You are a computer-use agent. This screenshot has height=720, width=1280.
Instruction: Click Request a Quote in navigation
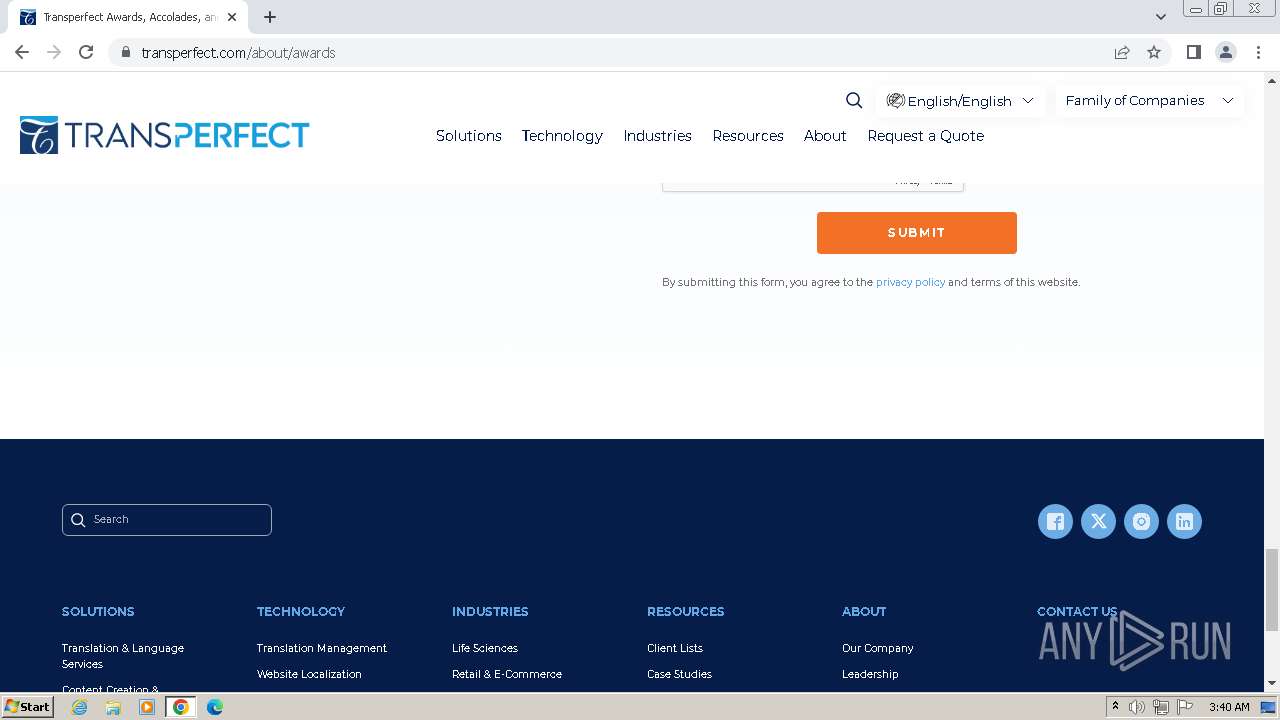(x=926, y=136)
